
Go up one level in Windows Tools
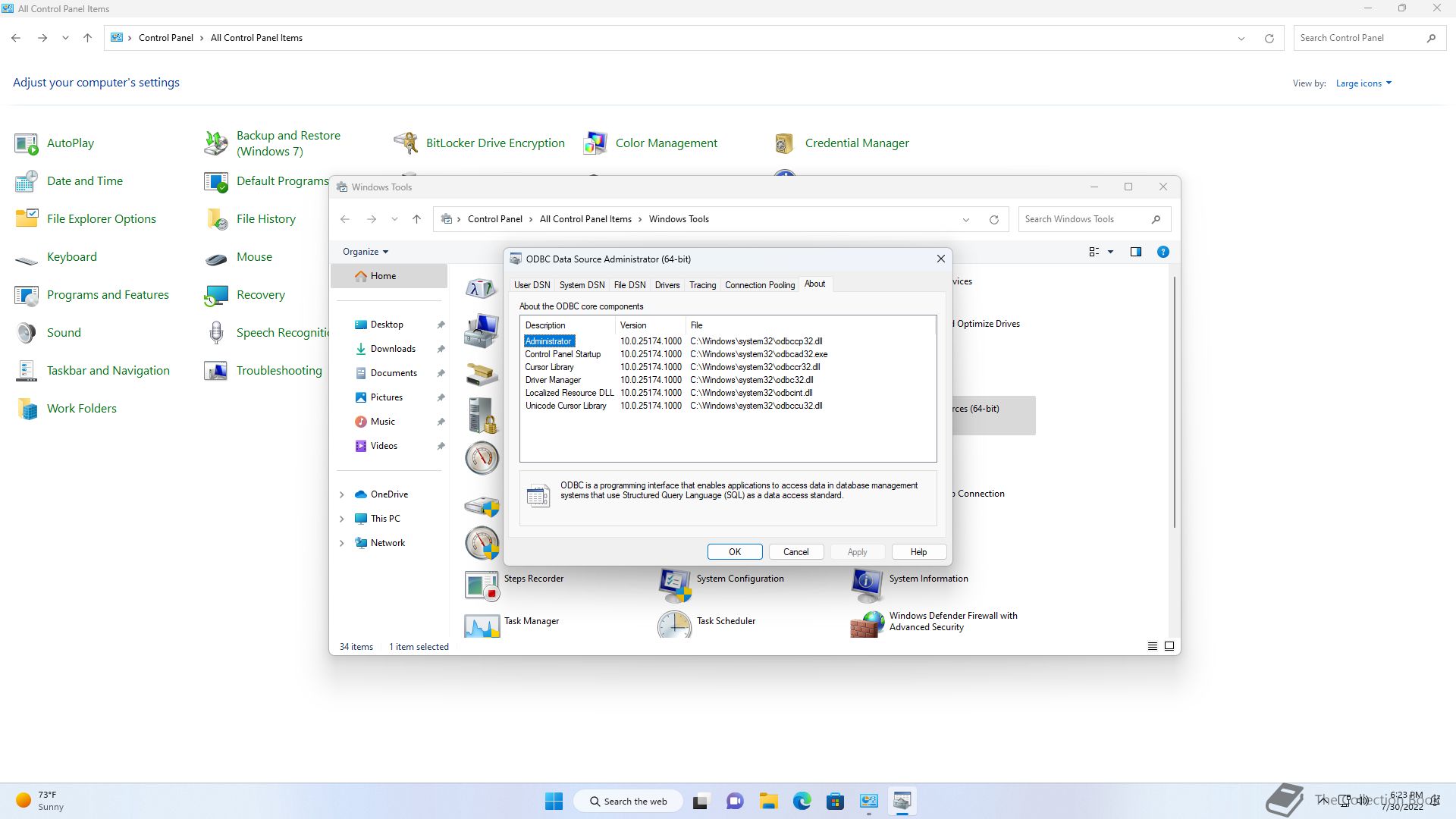[416, 219]
